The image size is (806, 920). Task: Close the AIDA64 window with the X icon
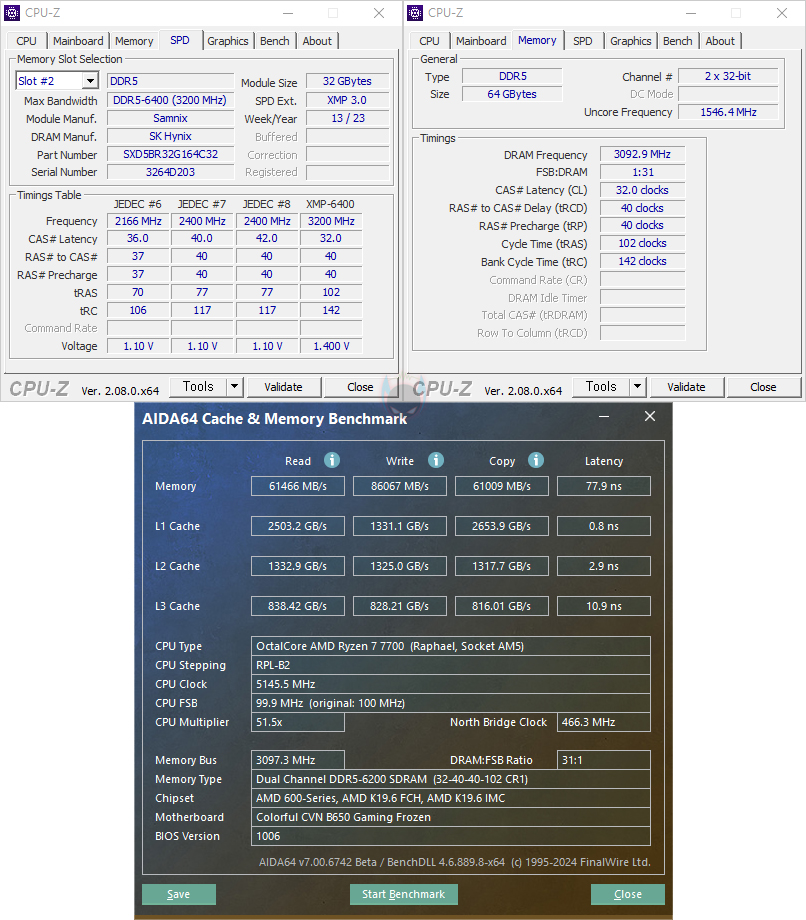click(650, 416)
